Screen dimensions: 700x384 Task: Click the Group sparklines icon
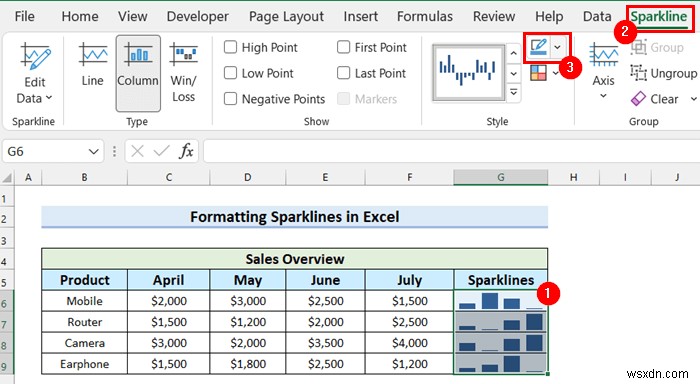tap(638, 47)
